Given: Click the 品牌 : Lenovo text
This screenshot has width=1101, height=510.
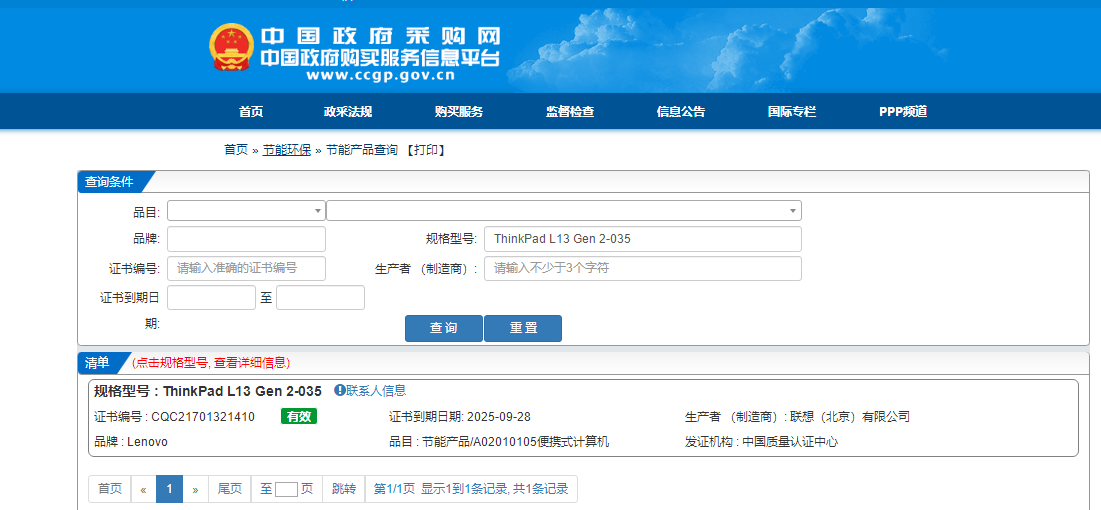Looking at the screenshot, I should [x=131, y=442].
